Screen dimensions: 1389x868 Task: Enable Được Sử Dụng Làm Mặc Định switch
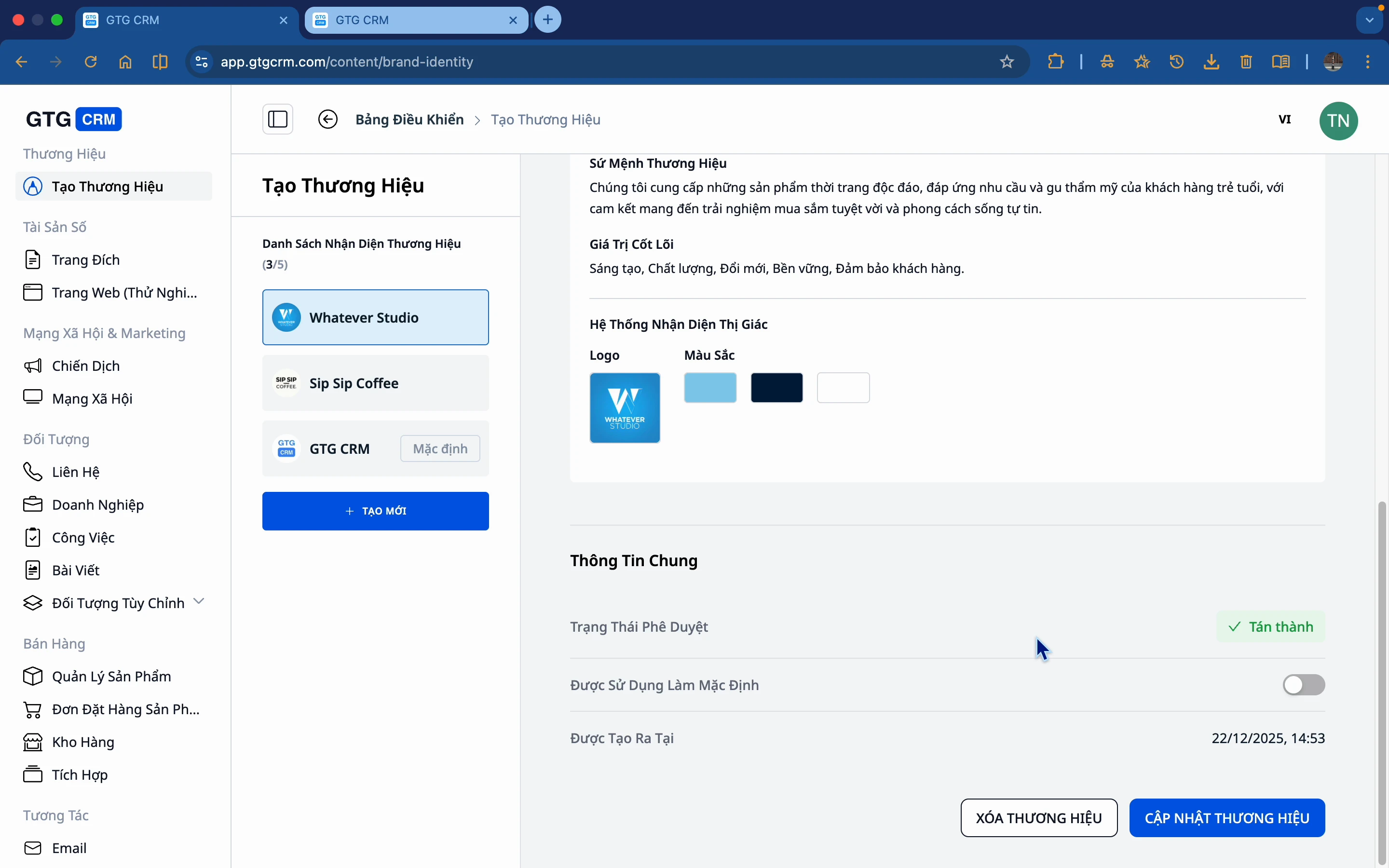[x=1304, y=685]
